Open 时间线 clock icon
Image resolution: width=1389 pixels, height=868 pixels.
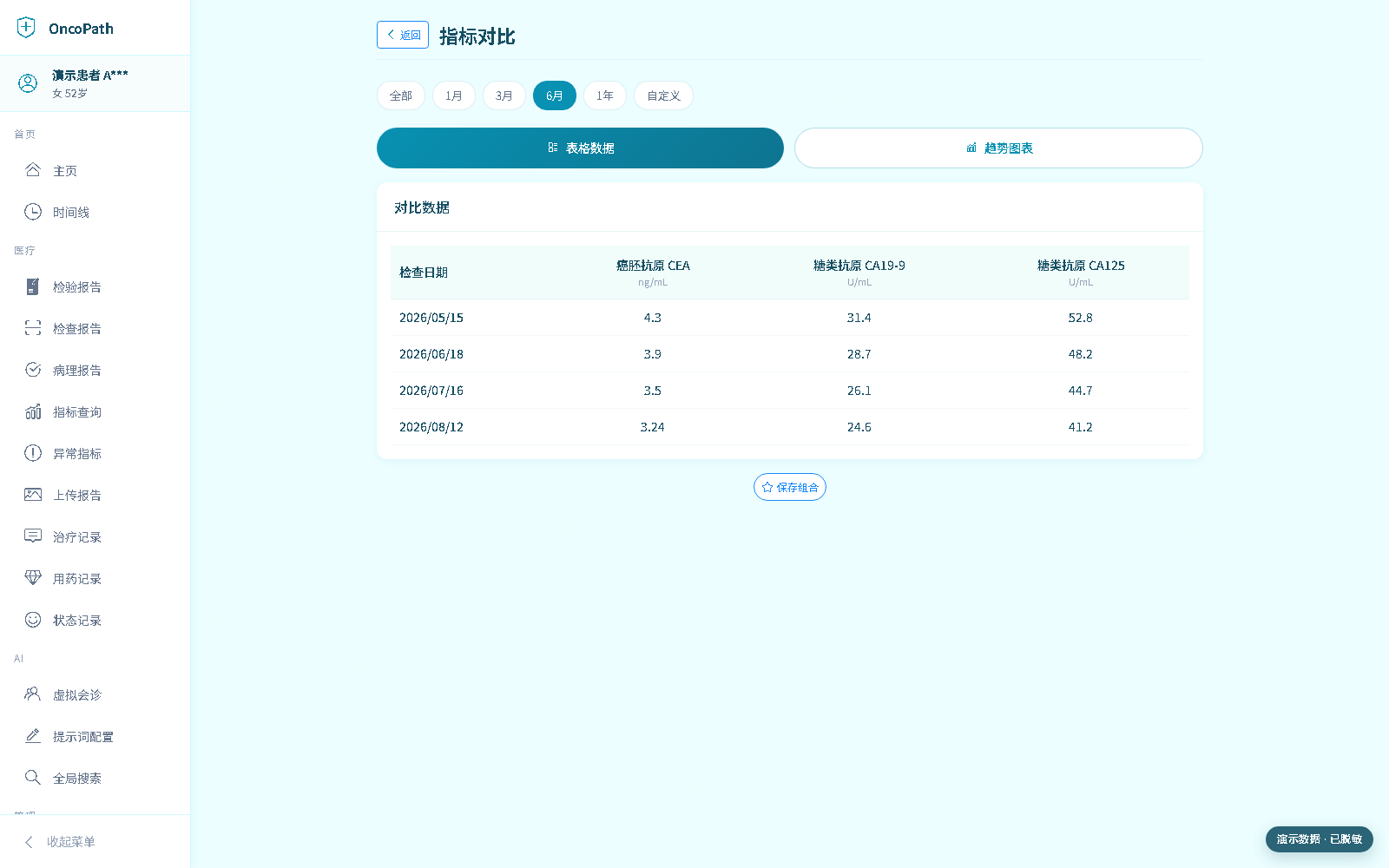(x=33, y=212)
